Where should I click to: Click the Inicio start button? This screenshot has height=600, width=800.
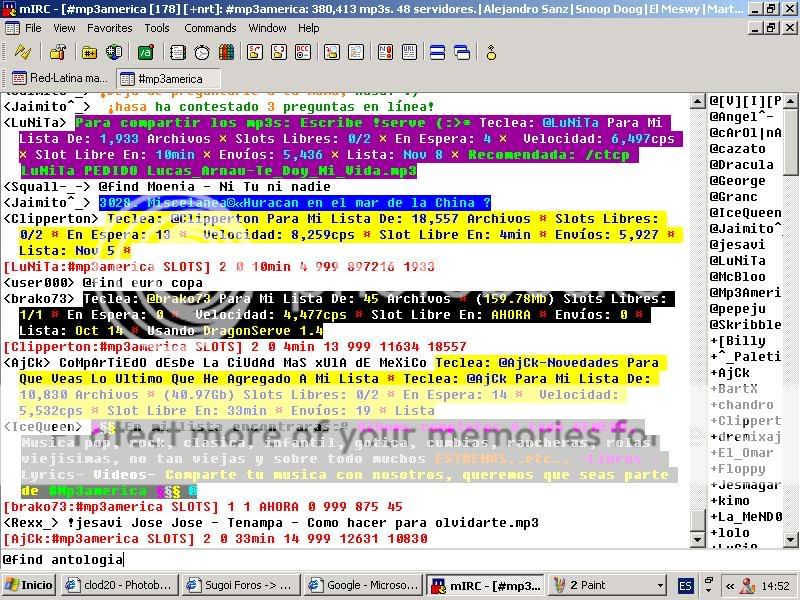29,585
